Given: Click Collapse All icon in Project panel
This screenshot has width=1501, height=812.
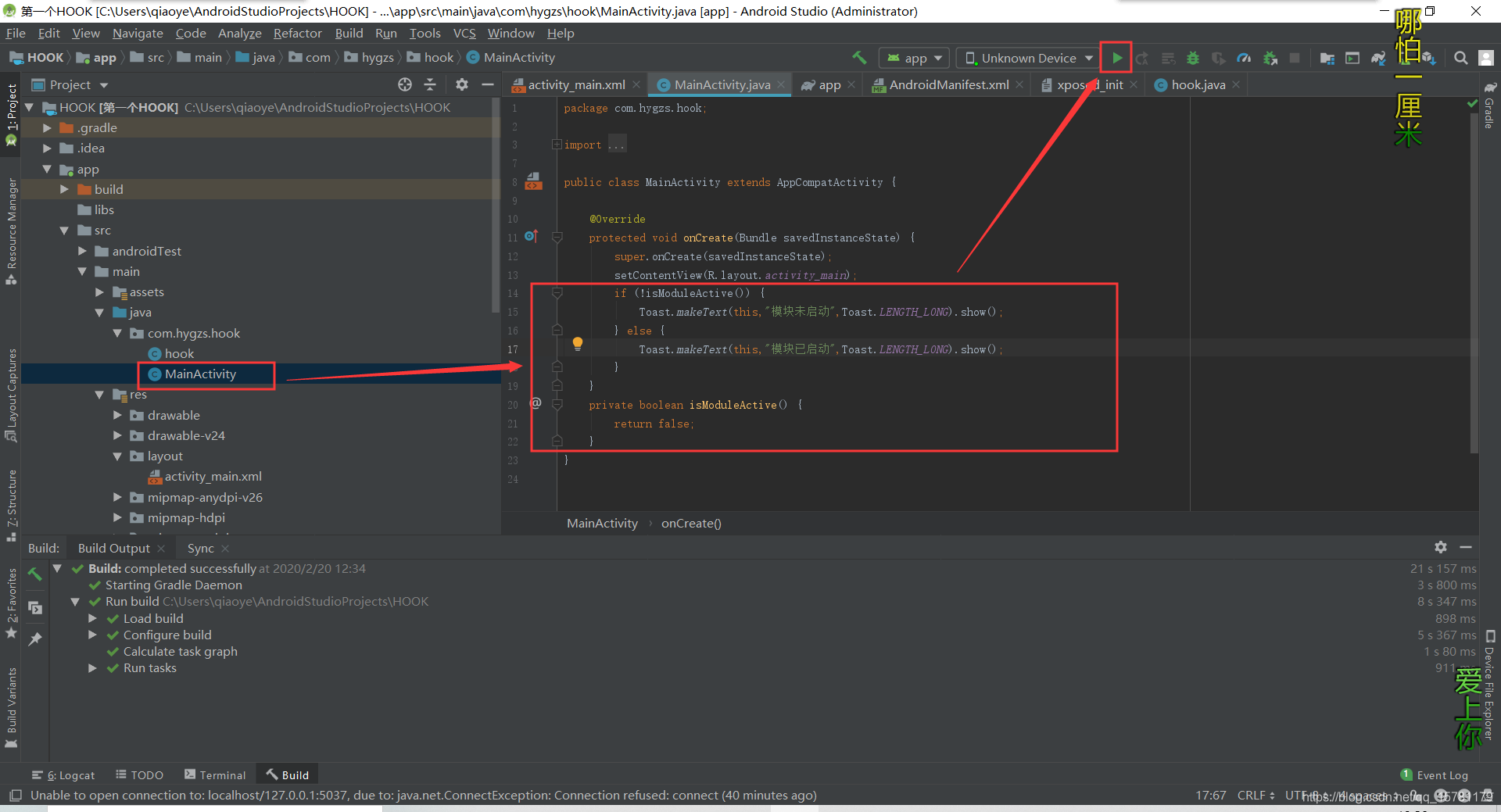Looking at the screenshot, I should (x=430, y=84).
